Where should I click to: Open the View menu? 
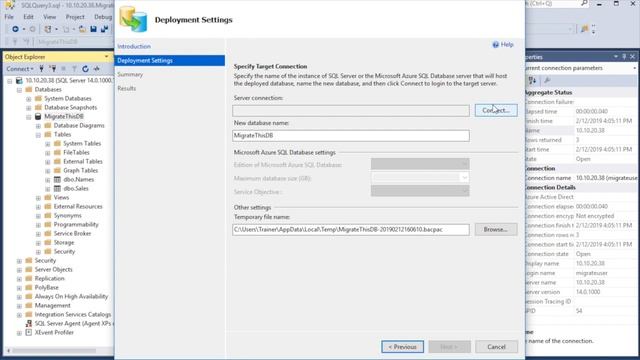[x=49, y=17]
